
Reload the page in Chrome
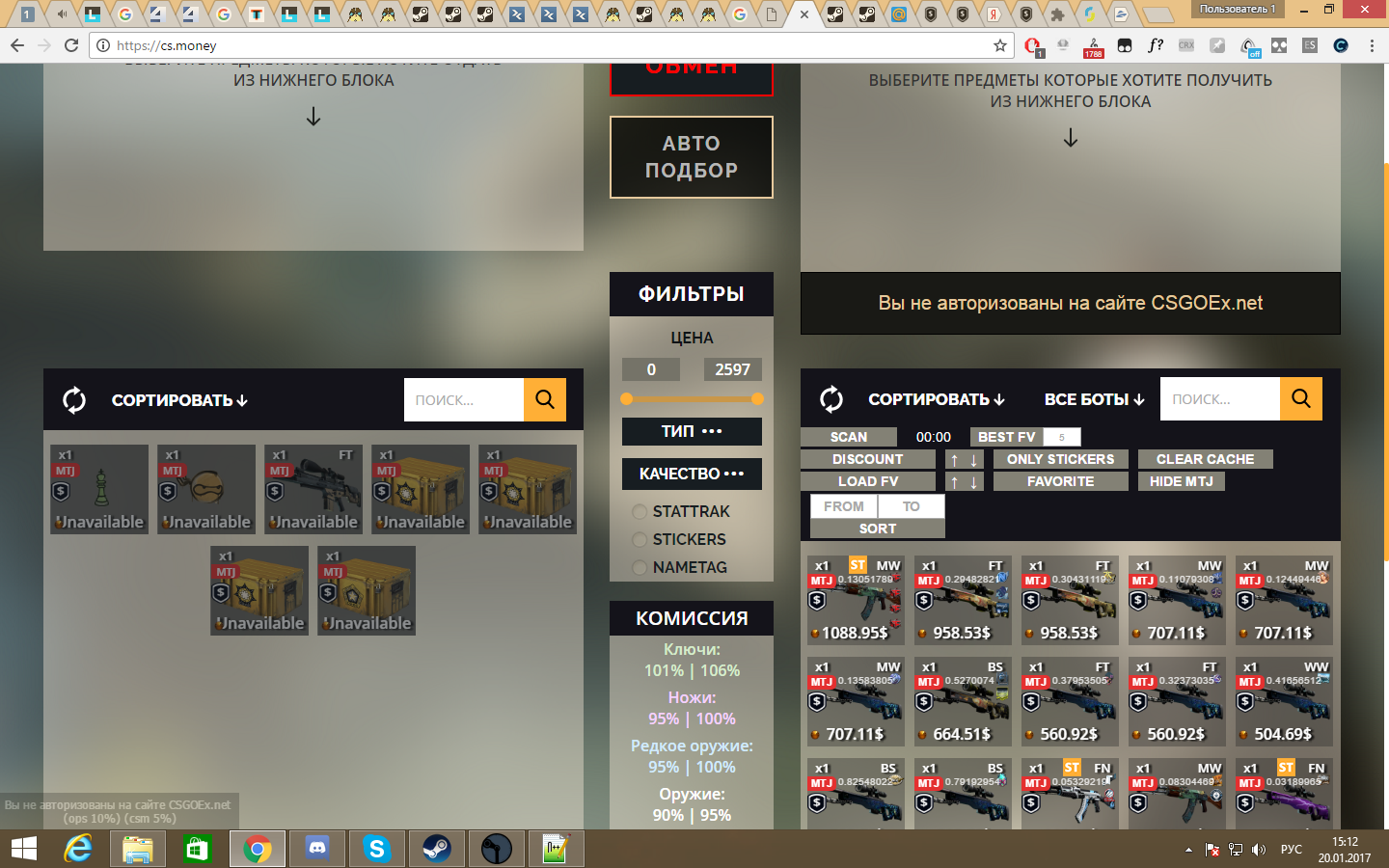pyautogui.click(x=71, y=45)
